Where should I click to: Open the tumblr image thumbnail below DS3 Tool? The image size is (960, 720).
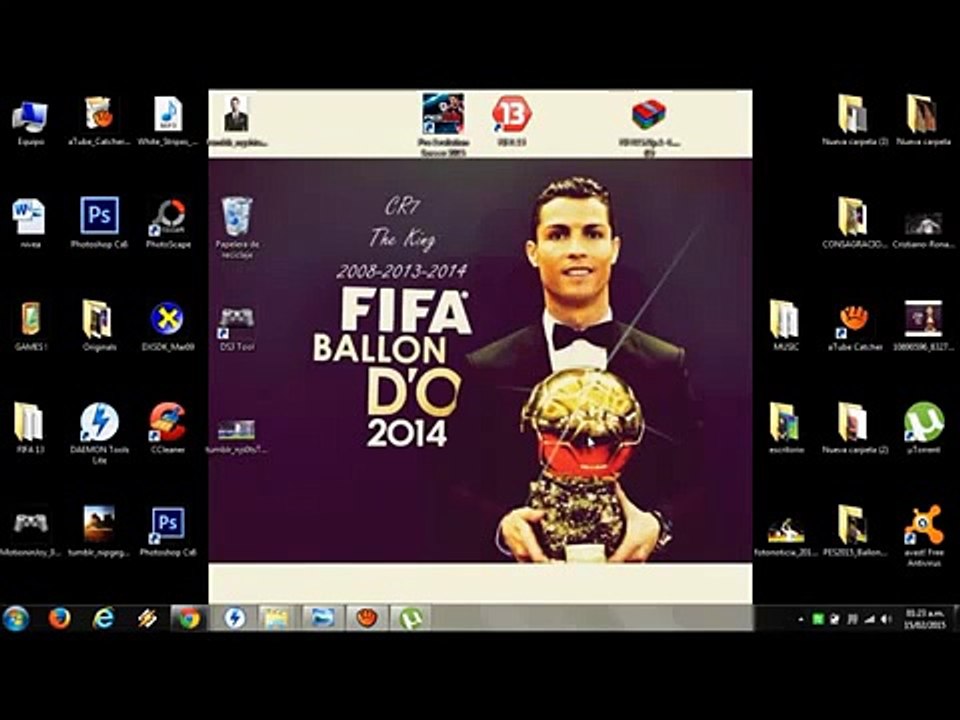[236, 430]
